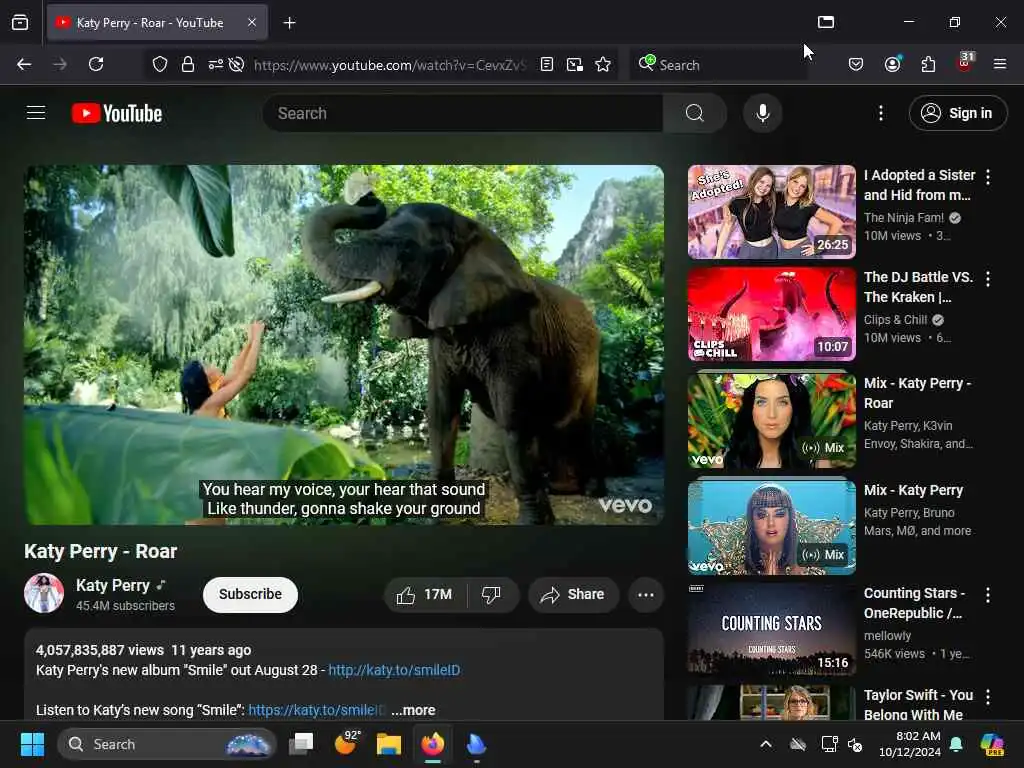Open YouTube settings three-dot menu
Viewport: 1024px width, 768px height.
click(880, 113)
